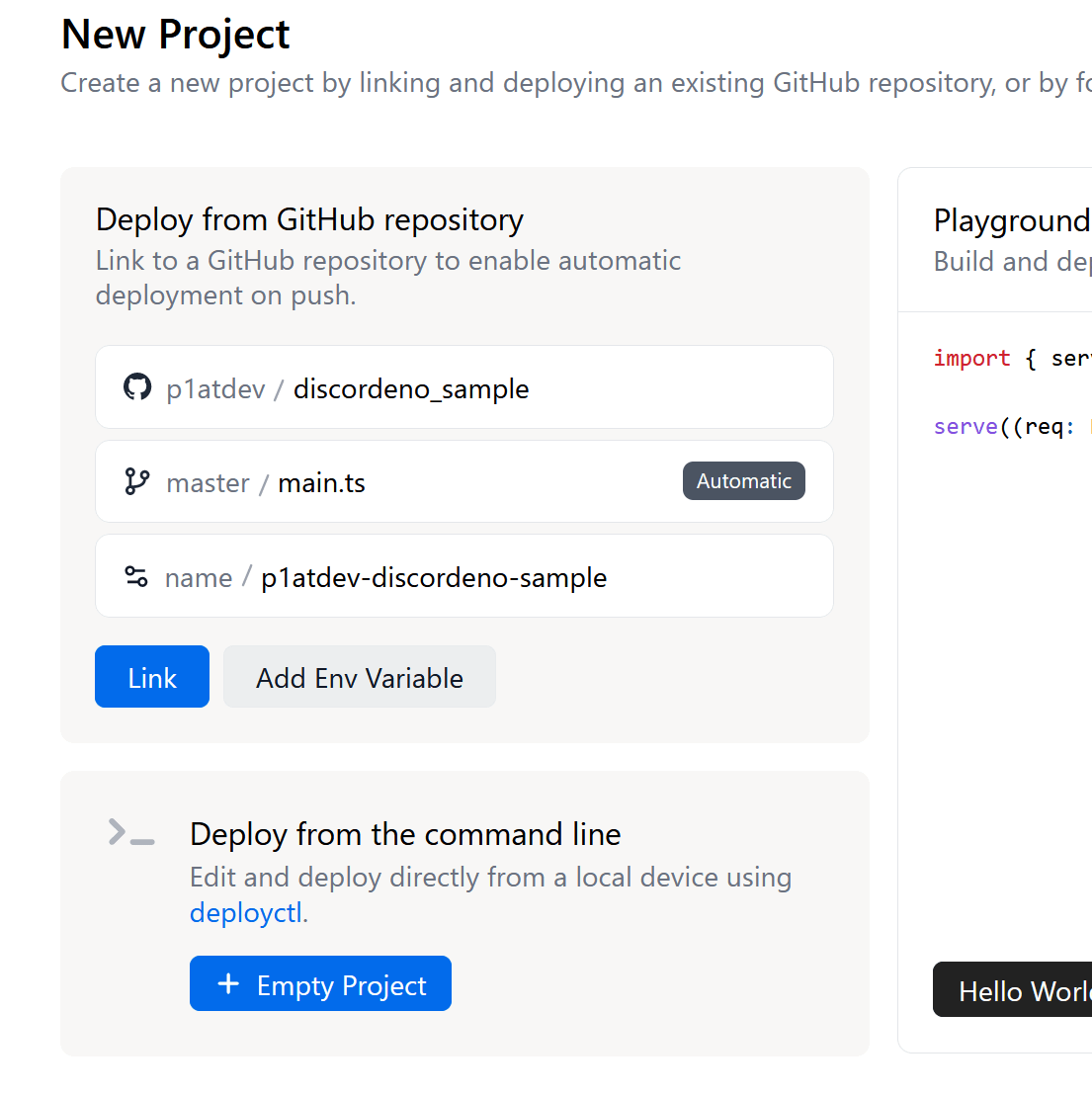Click the main.ts file name
1092x1096 pixels.
(x=321, y=483)
